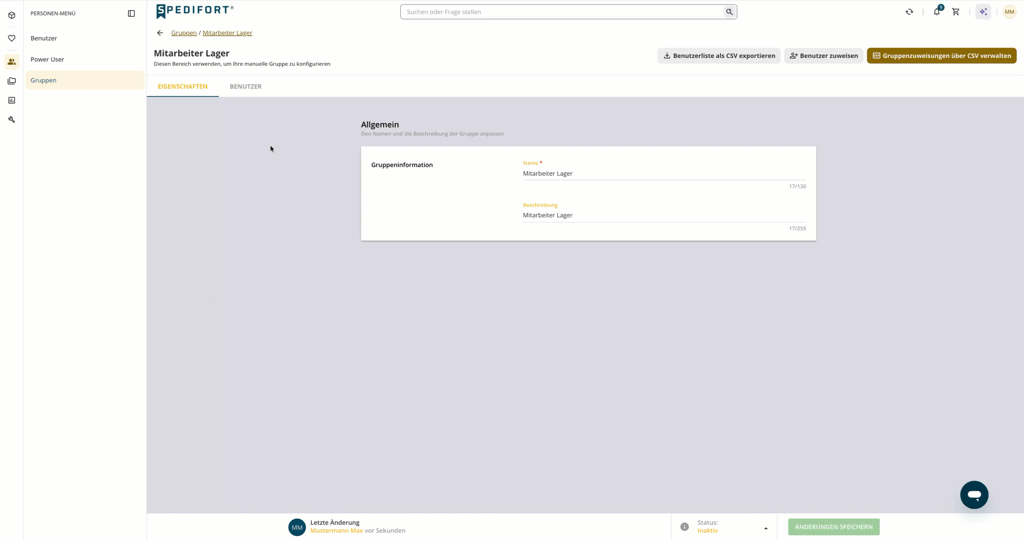The height and width of the screenshot is (540, 1024).
Task: Select the people icon in the left rail
Action: tap(11, 61)
